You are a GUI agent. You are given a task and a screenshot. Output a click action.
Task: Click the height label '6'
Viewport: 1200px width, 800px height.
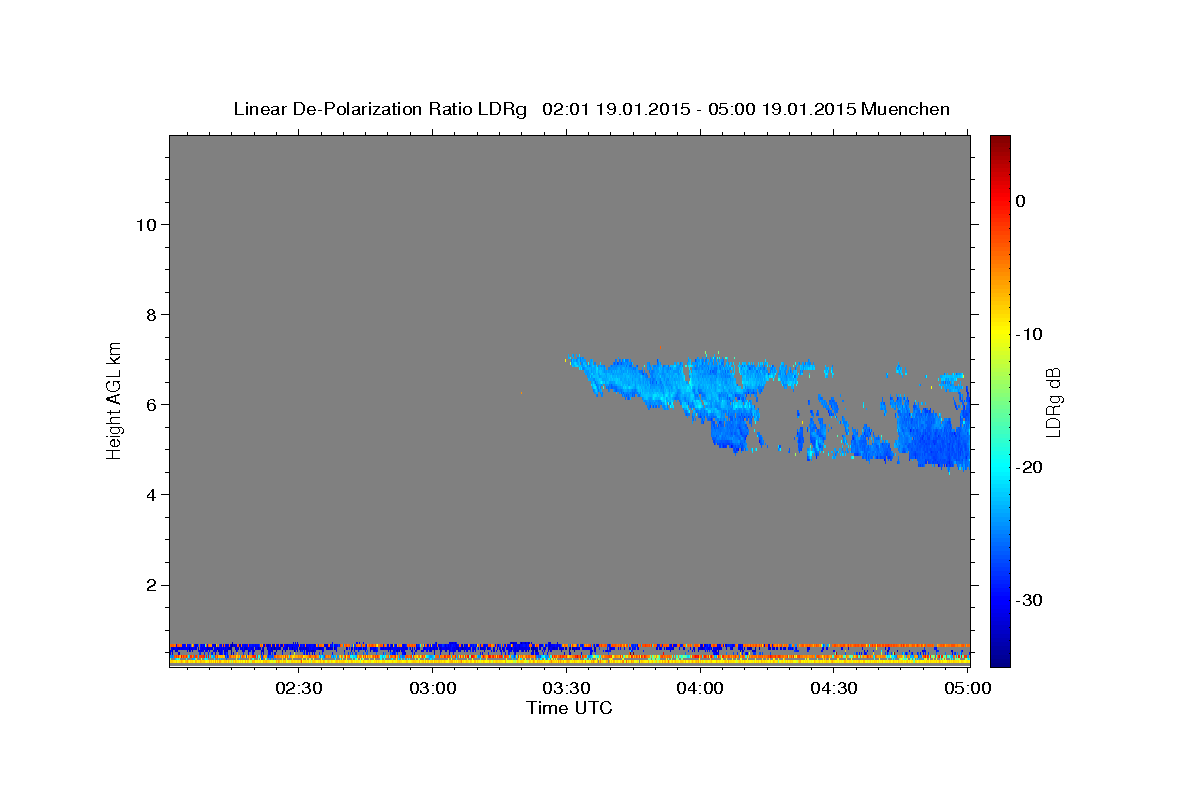149,404
